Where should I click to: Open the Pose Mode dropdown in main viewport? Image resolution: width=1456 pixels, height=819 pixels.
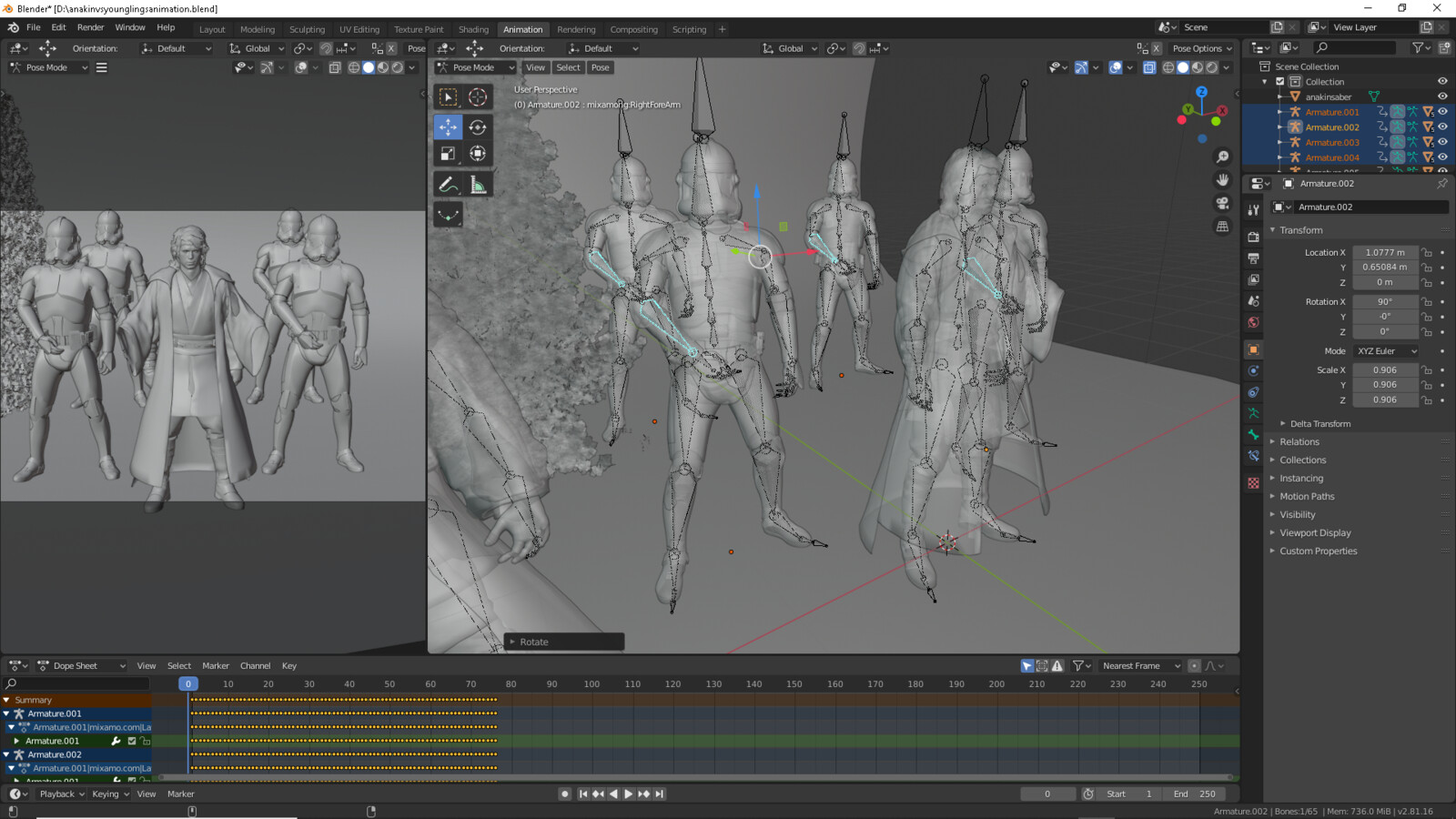pyautogui.click(x=475, y=67)
